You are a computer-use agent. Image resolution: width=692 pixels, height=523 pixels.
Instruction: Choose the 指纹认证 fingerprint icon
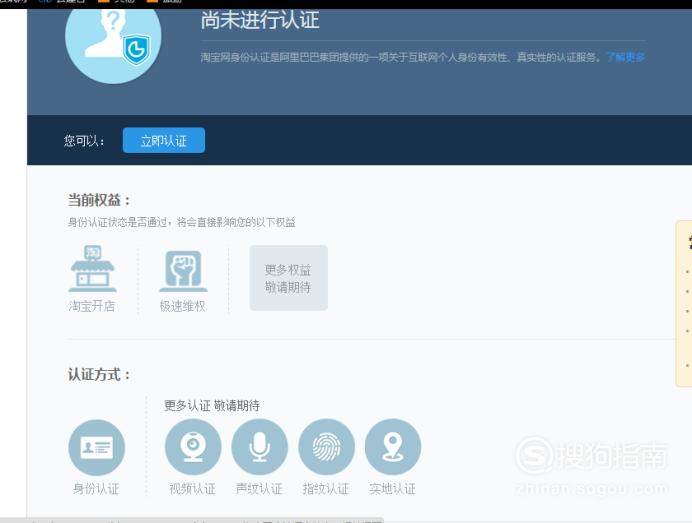327,447
